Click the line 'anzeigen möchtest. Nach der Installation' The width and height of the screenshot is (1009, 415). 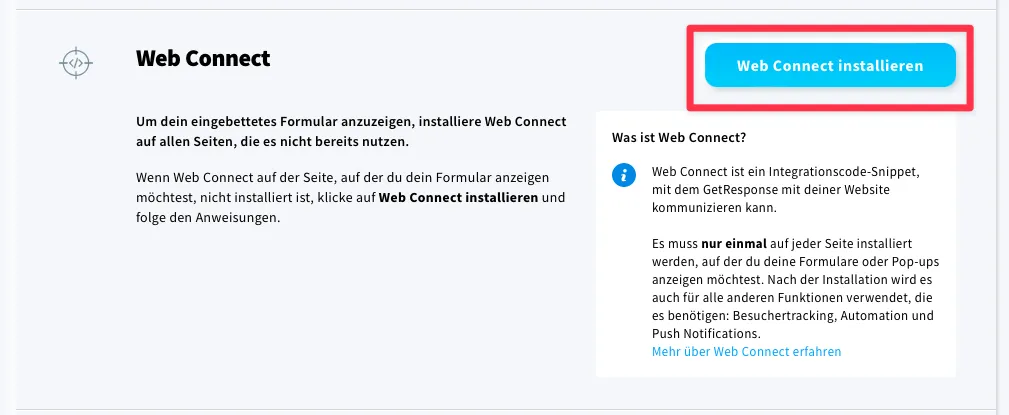click(x=792, y=281)
